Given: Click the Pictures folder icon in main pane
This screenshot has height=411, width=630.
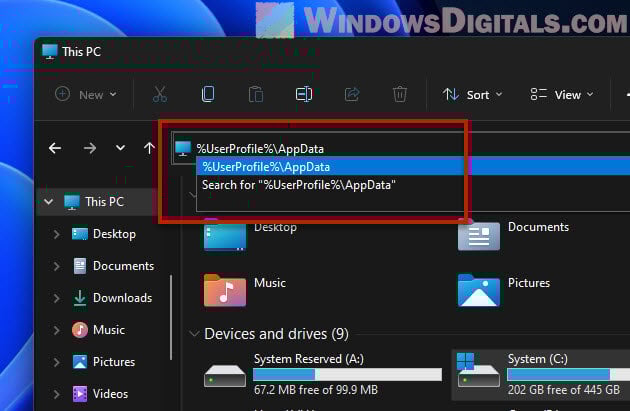Looking at the screenshot, I should click(x=479, y=290).
